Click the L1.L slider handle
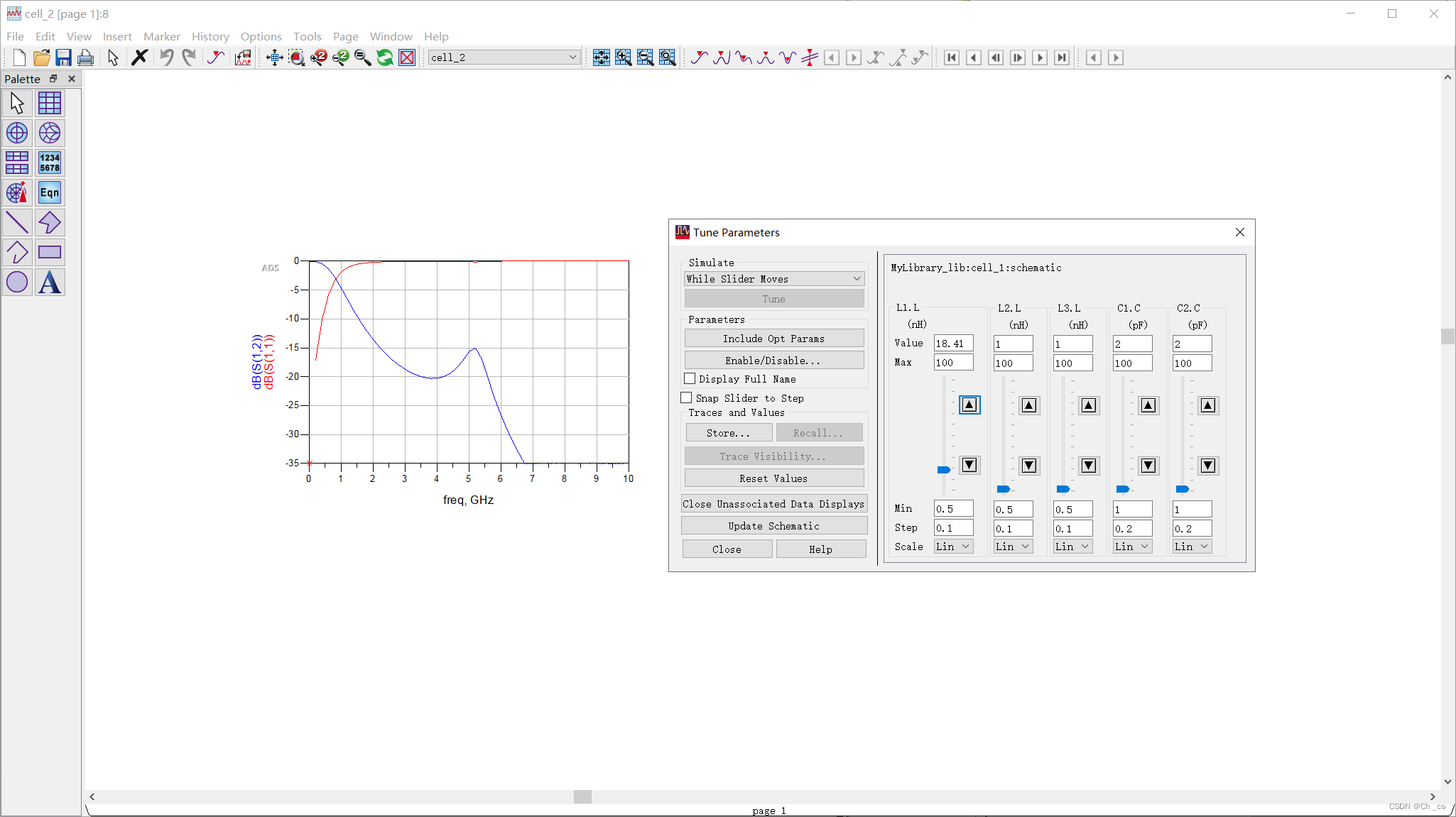1456x817 pixels. point(943,470)
